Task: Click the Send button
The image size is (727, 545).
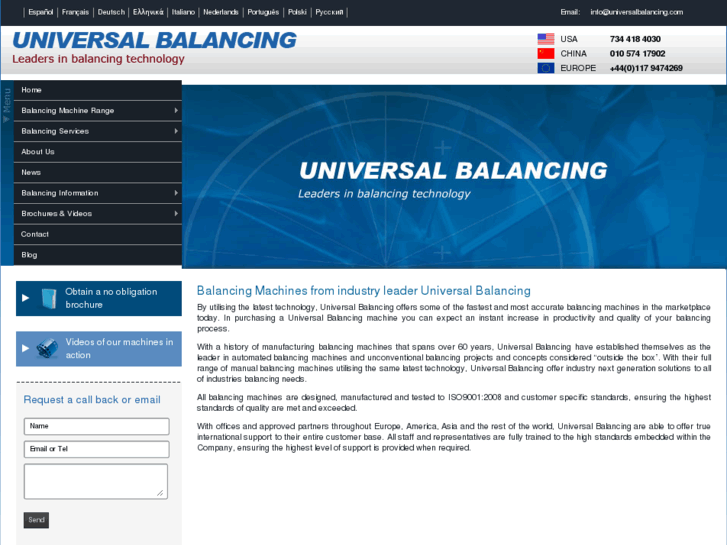Action: [x=36, y=520]
